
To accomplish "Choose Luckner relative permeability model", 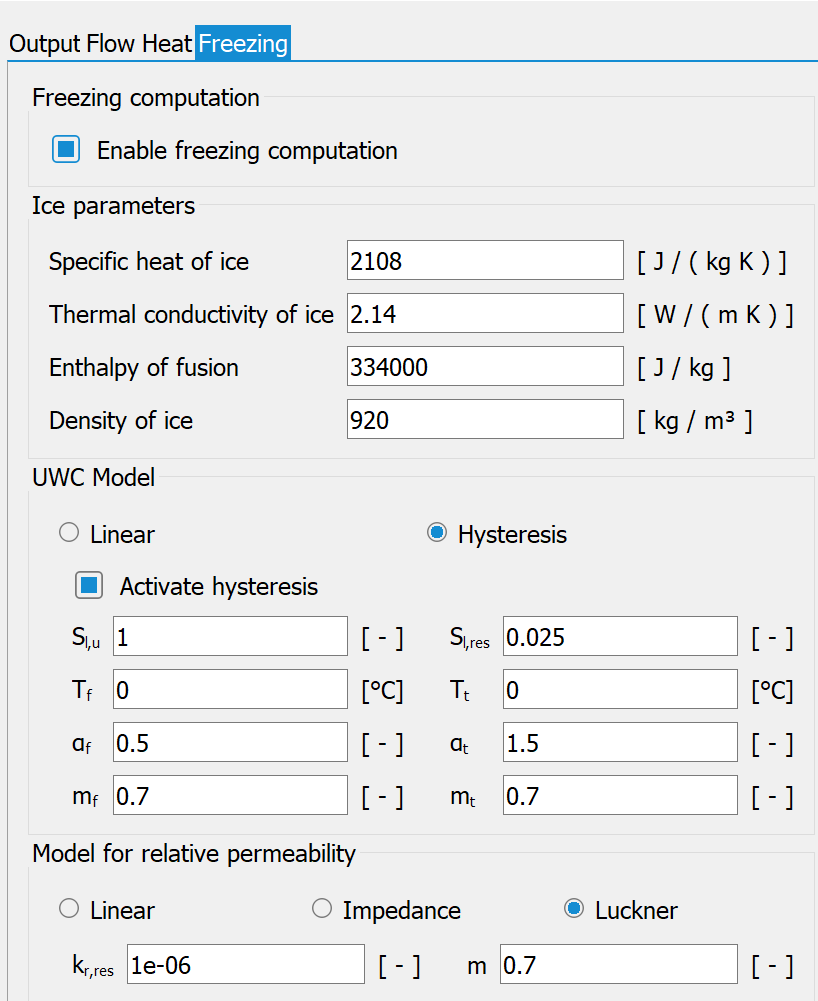I will (x=573, y=908).
